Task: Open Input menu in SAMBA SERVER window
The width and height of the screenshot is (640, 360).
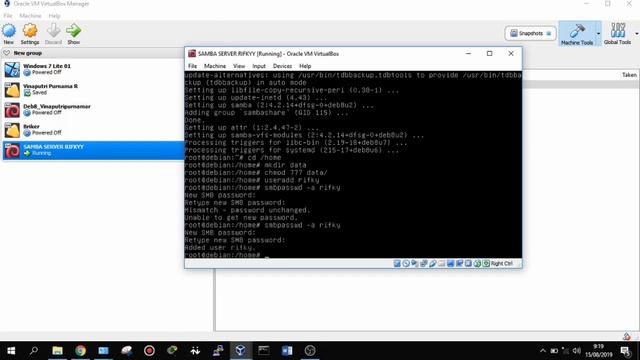Action: pos(259,66)
